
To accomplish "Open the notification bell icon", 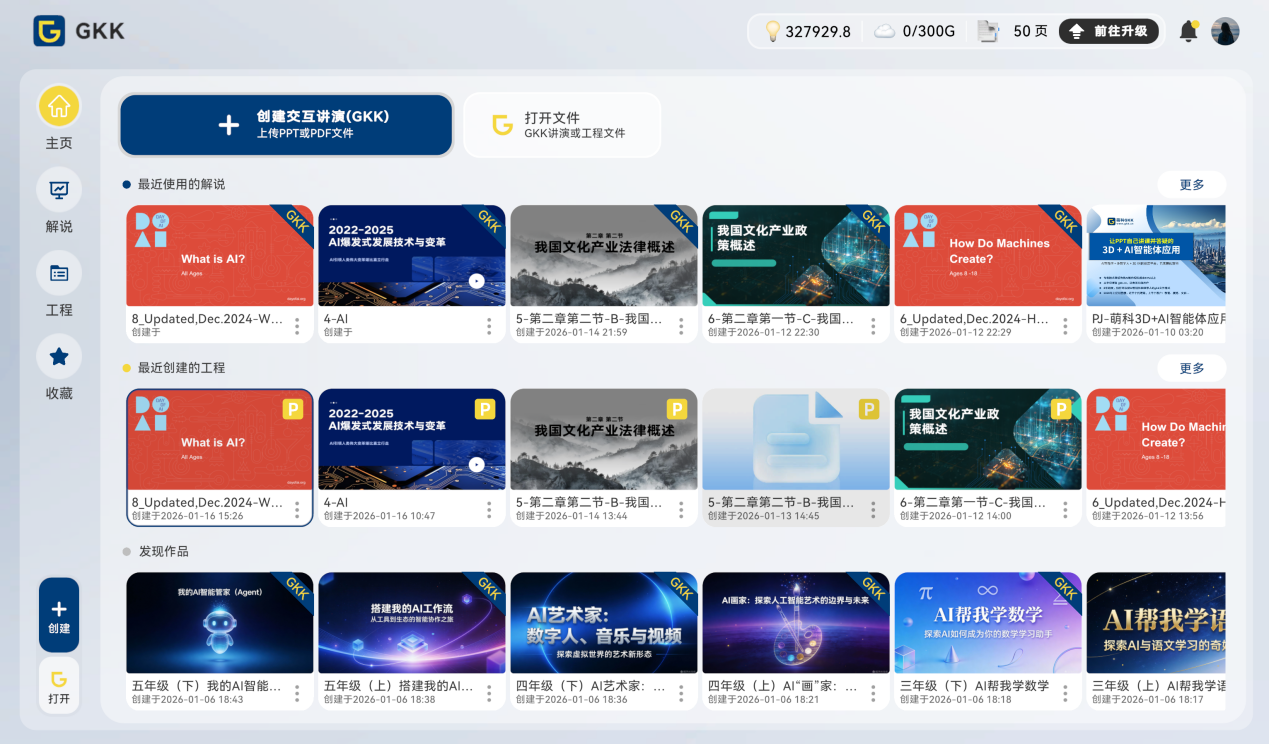I will [x=1188, y=31].
